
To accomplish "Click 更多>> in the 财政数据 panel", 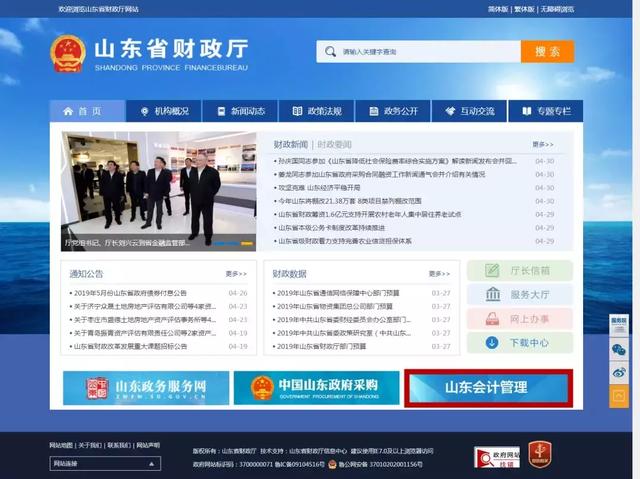I will 439,274.
